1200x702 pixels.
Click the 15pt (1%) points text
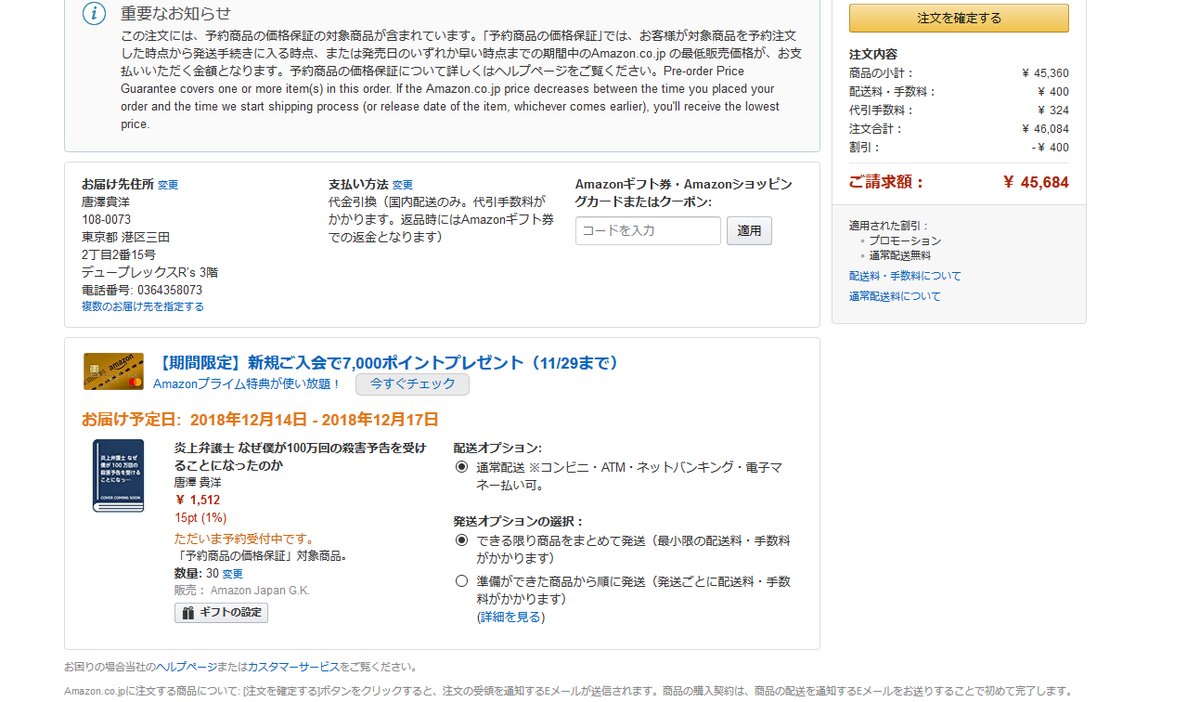(x=201, y=518)
